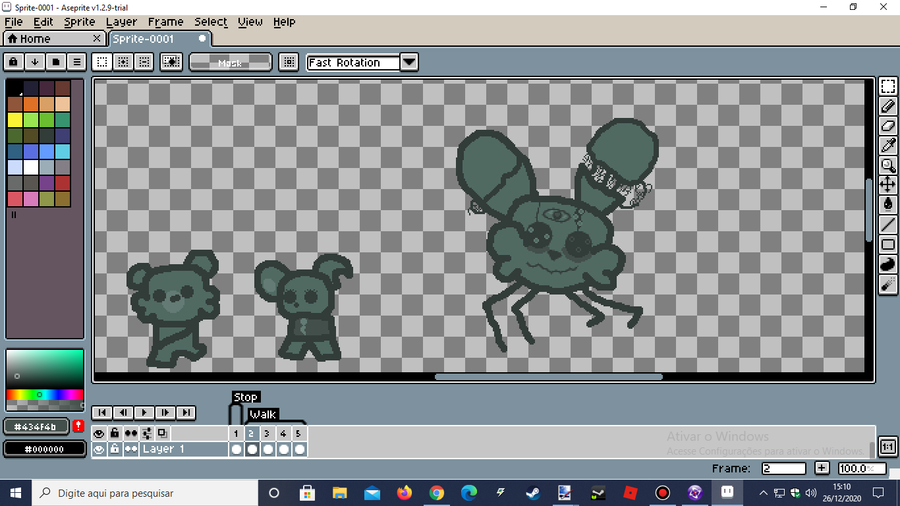Select the Paint Bucket tool
This screenshot has width=900, height=506.
tap(887, 204)
